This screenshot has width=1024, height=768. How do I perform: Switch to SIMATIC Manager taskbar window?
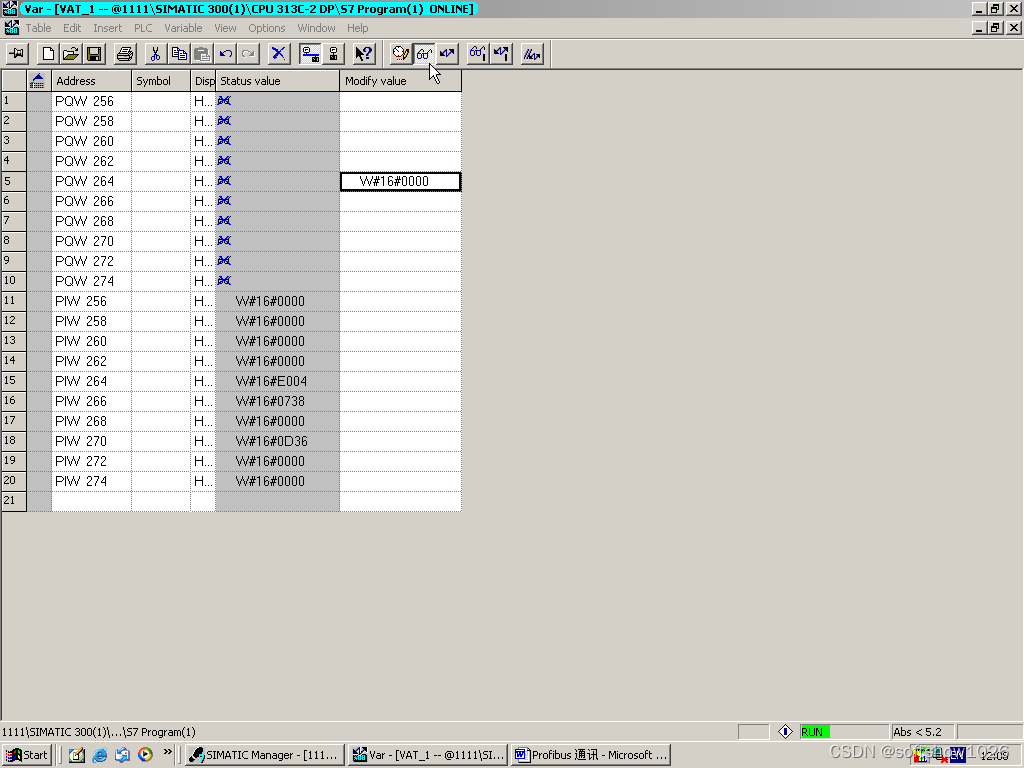(264, 755)
